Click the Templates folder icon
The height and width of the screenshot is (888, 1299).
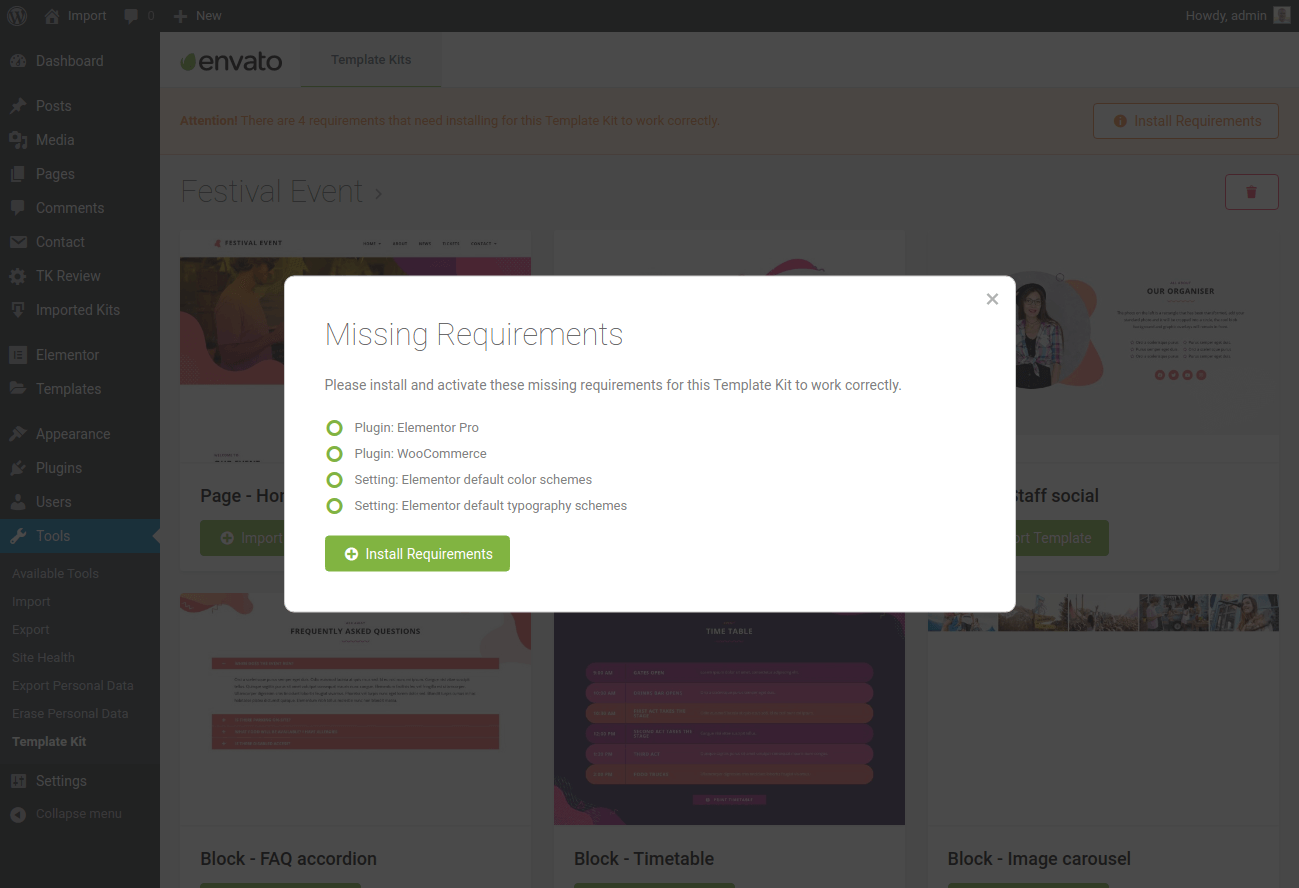(18, 389)
